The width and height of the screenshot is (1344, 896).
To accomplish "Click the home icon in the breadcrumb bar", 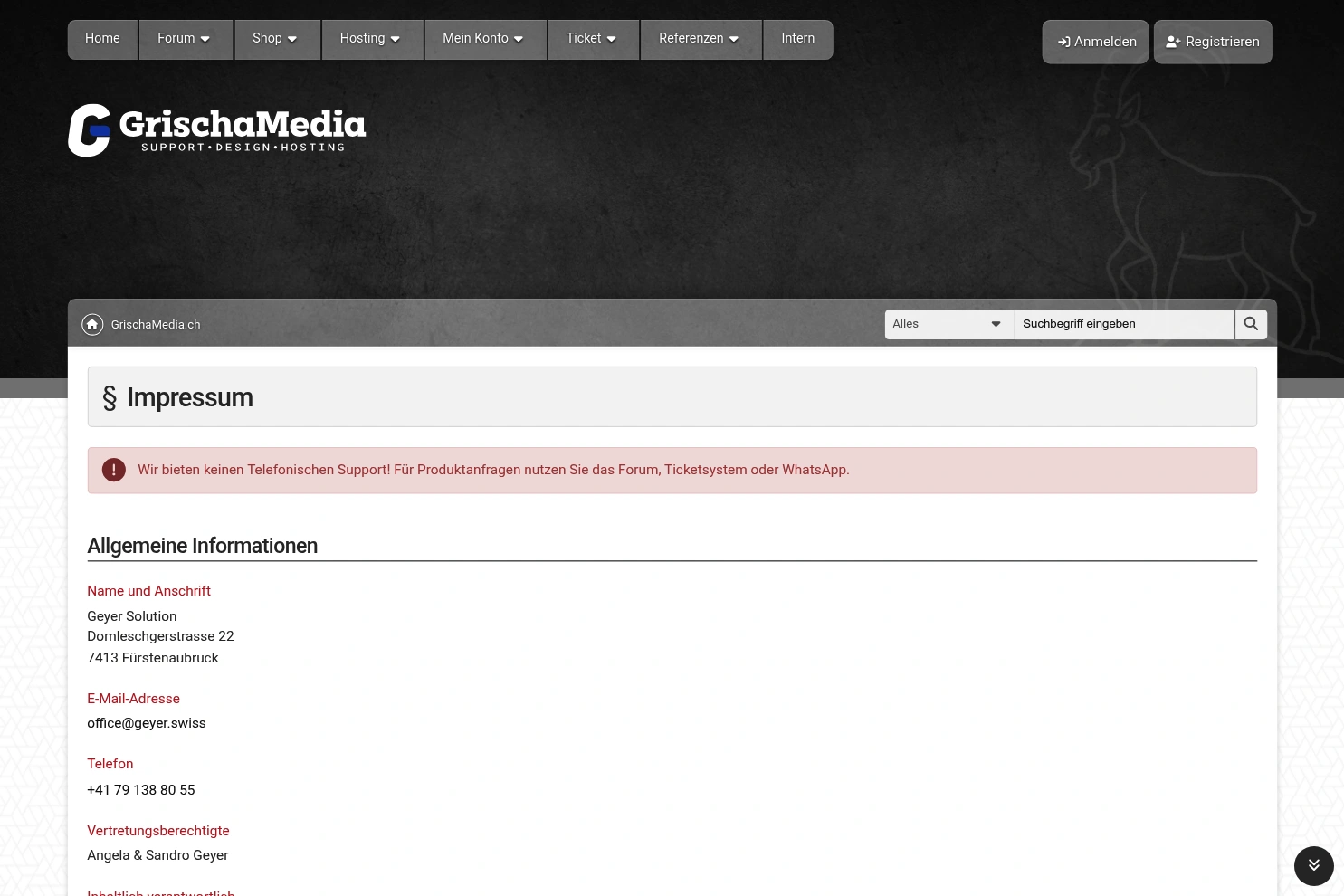I will [x=92, y=324].
